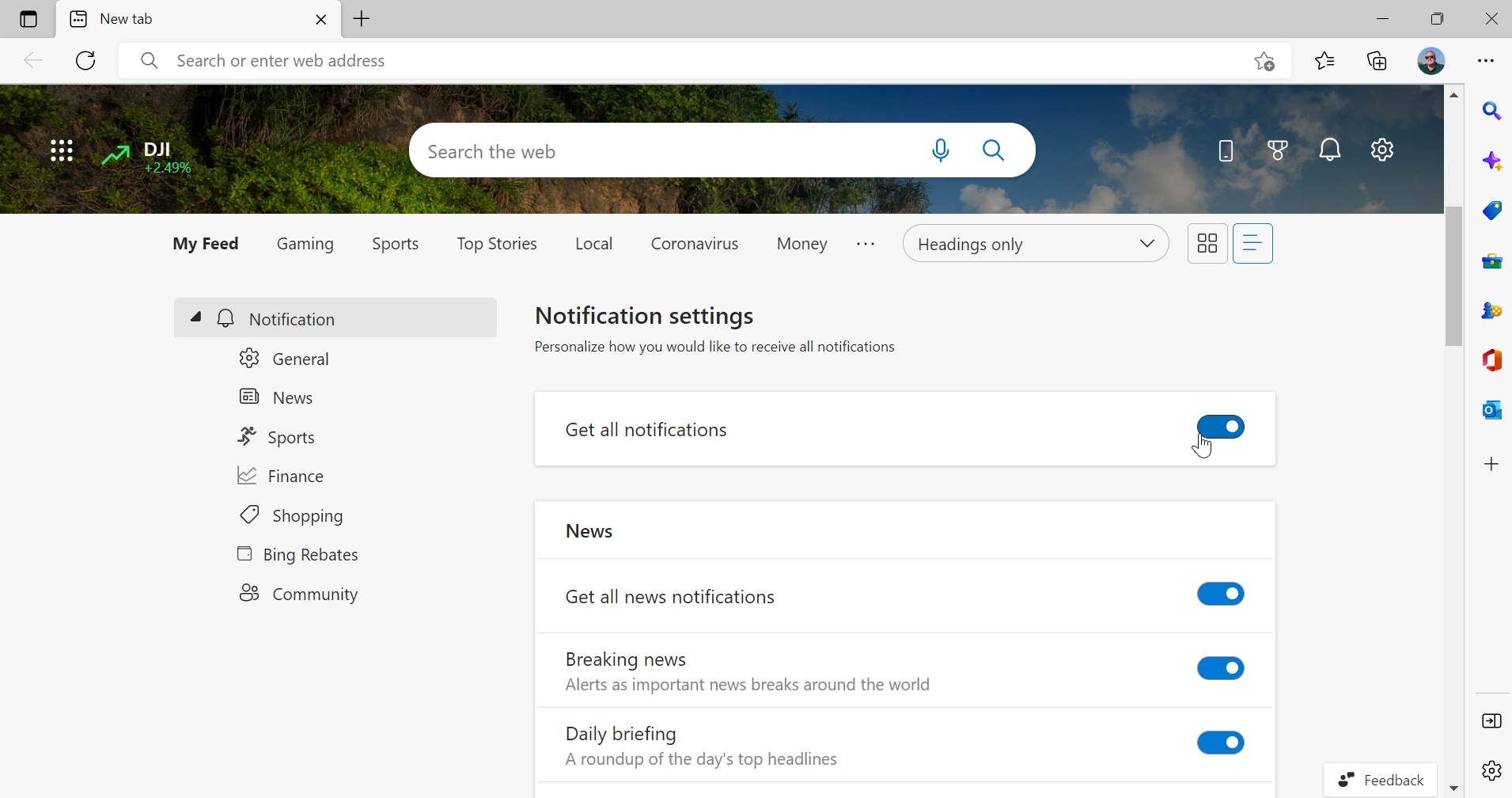This screenshot has width=1512, height=798.
Task: Open Collections in the browser toolbar
Action: (1379, 61)
